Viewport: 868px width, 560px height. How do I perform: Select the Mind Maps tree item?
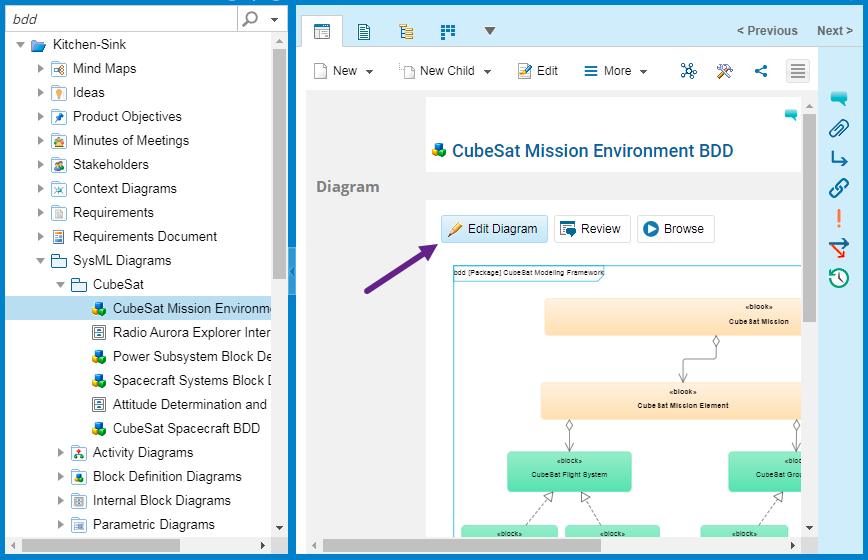point(105,69)
